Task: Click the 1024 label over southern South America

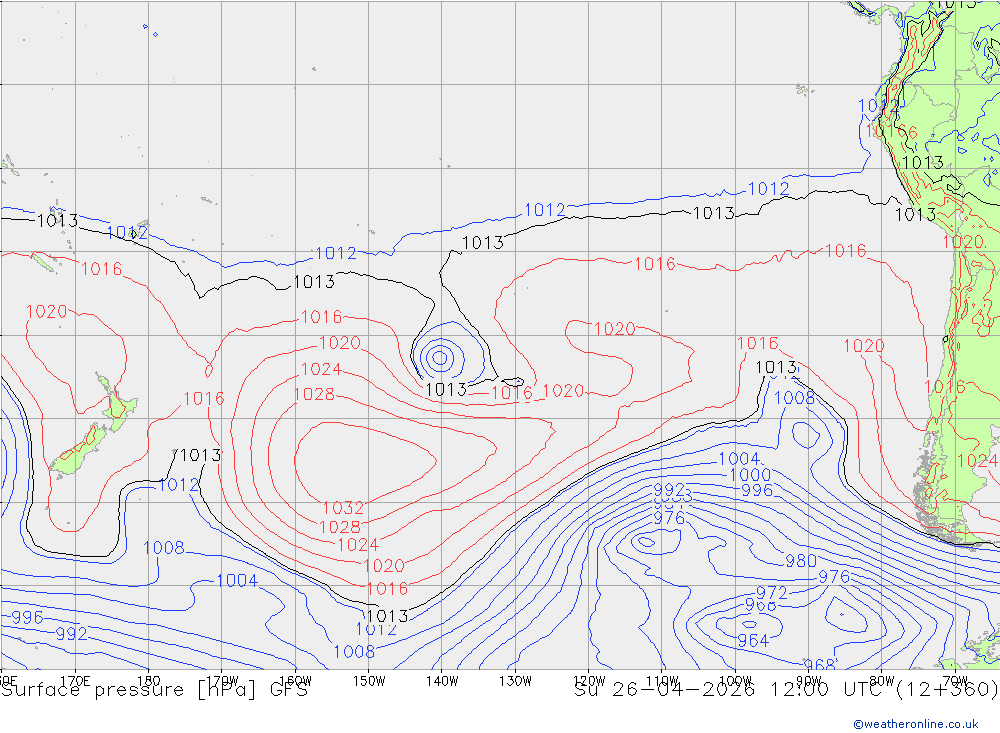Action: (x=977, y=461)
